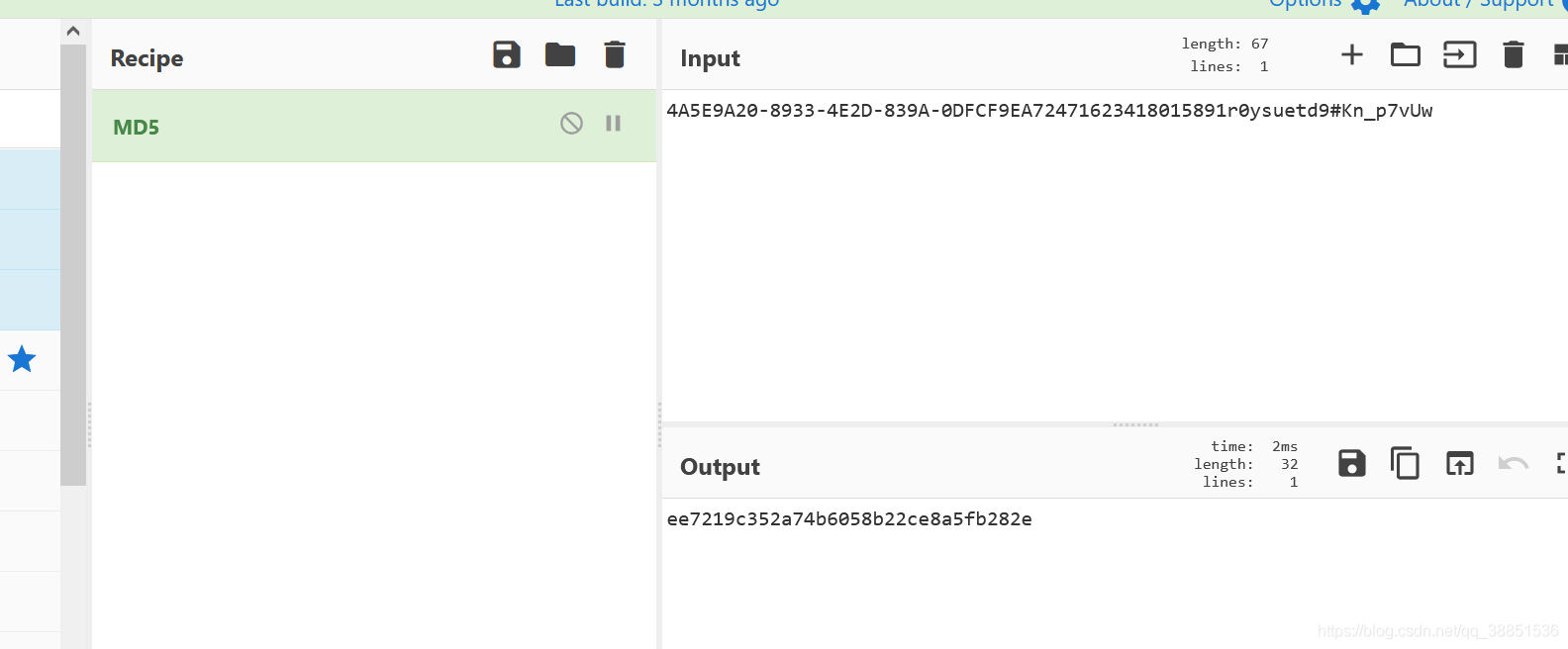Collapse up arrow above operations list
Screen dimensions: 1568x649
tap(73, 32)
